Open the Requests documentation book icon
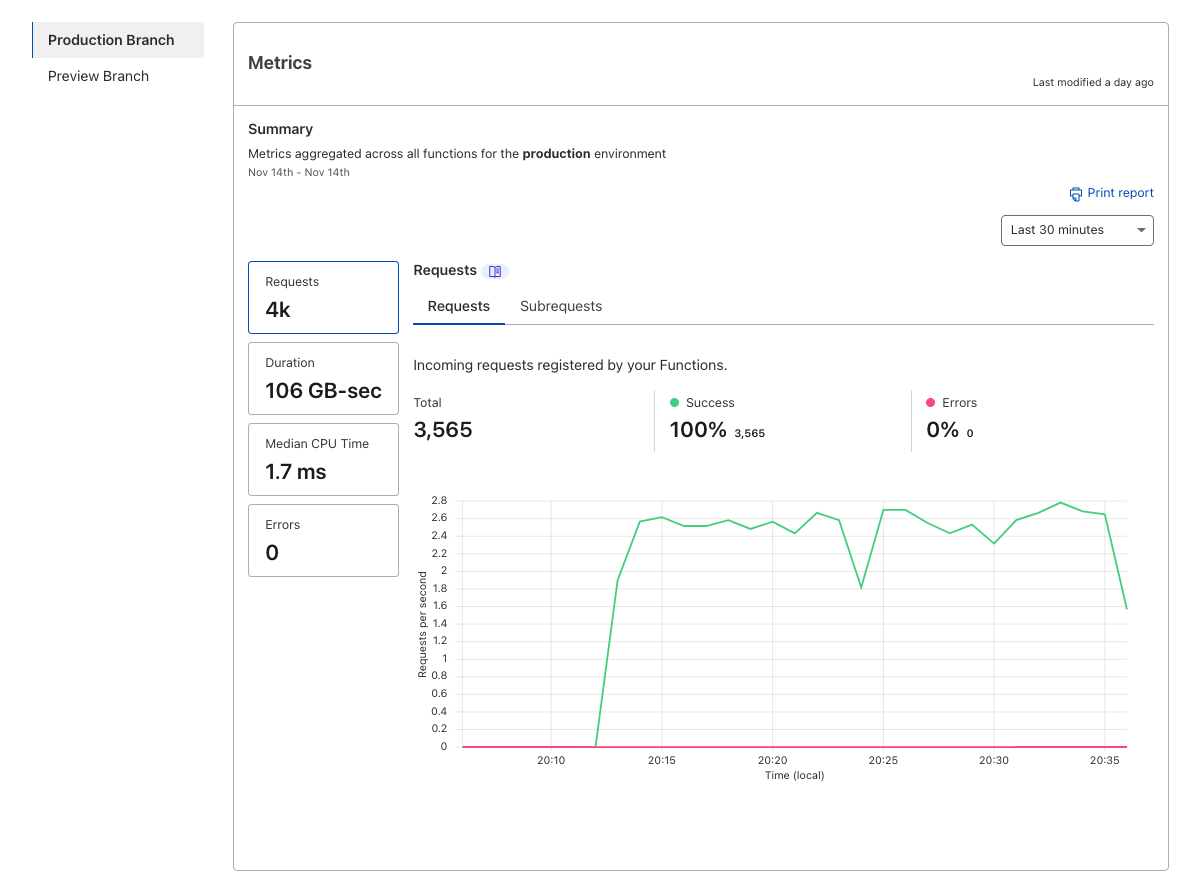This screenshot has width=1182, height=893. tap(495, 270)
